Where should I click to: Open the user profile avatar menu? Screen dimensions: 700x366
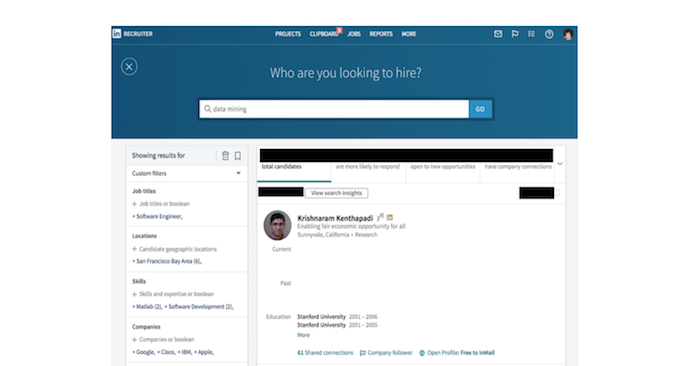pyautogui.click(x=568, y=34)
